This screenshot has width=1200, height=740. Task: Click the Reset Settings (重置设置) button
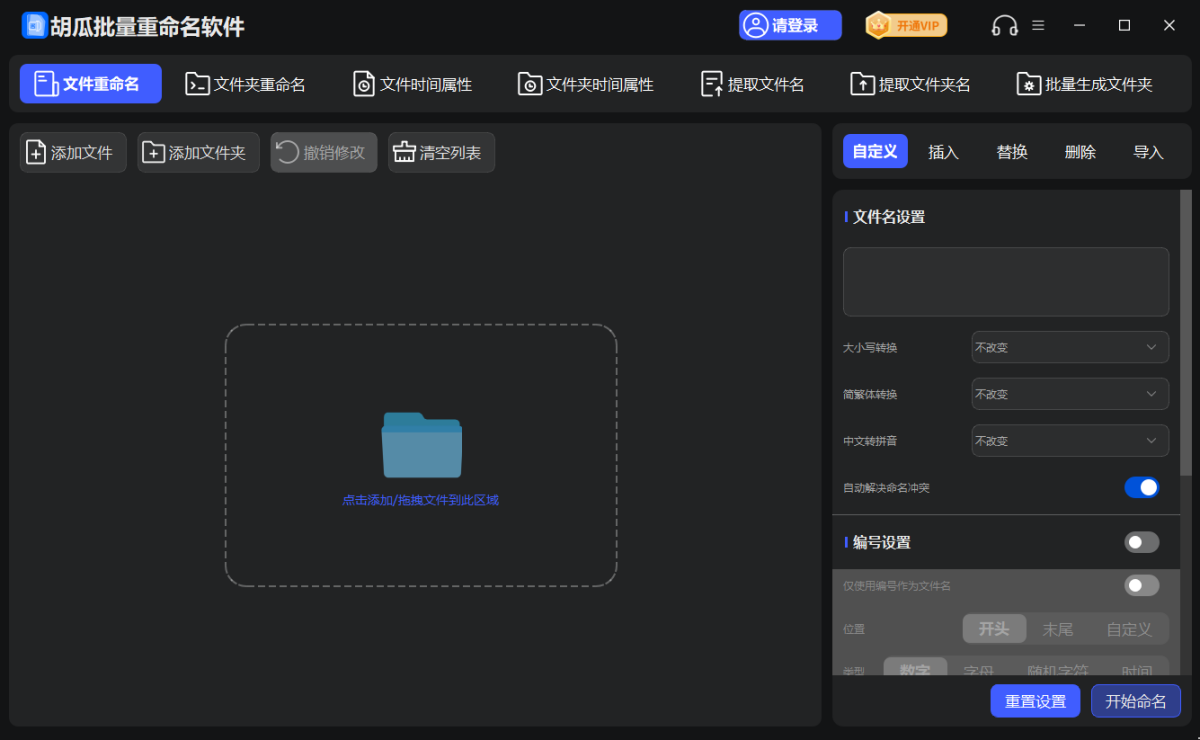click(x=1035, y=701)
